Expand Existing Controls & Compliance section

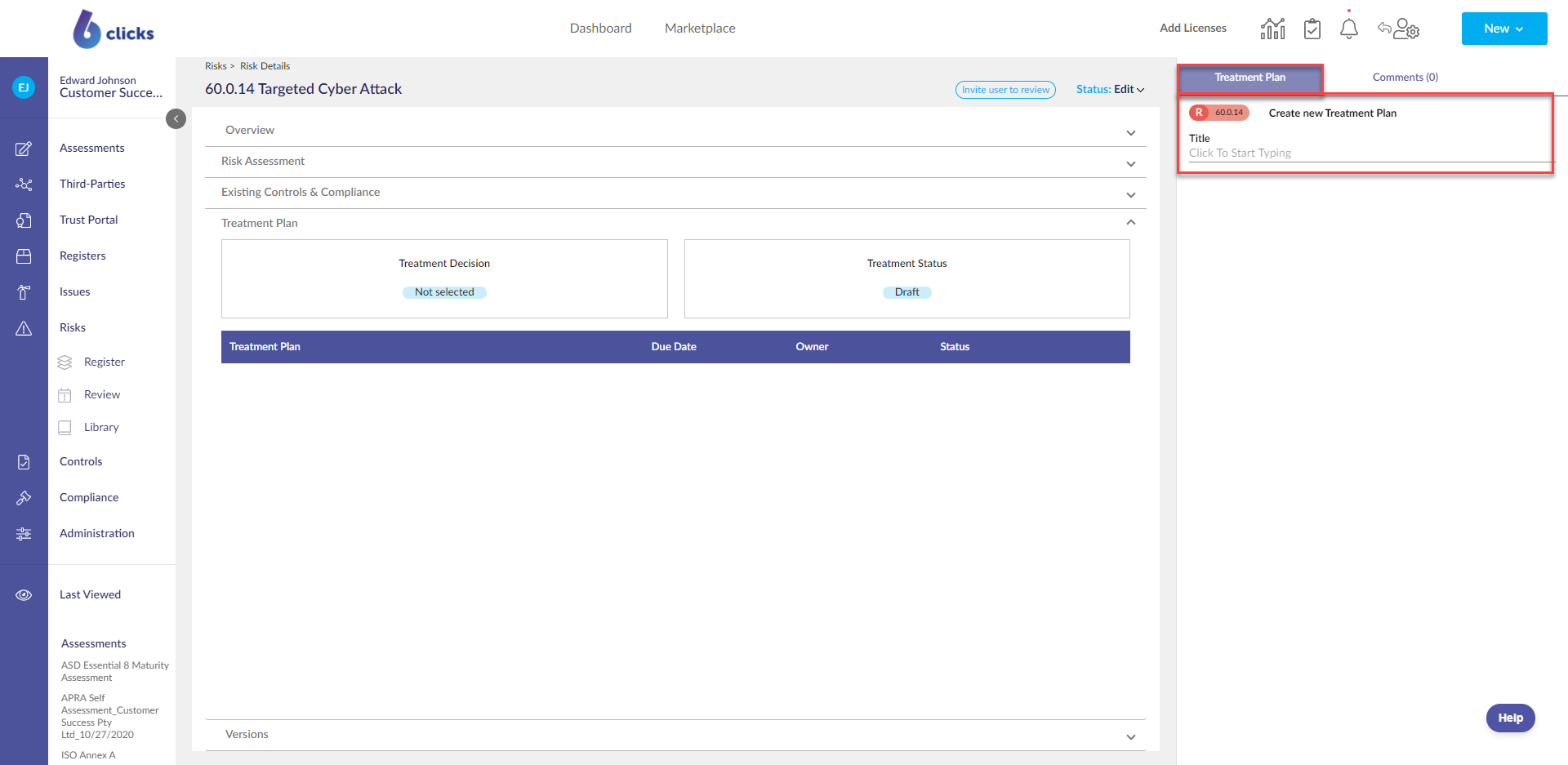675,193
